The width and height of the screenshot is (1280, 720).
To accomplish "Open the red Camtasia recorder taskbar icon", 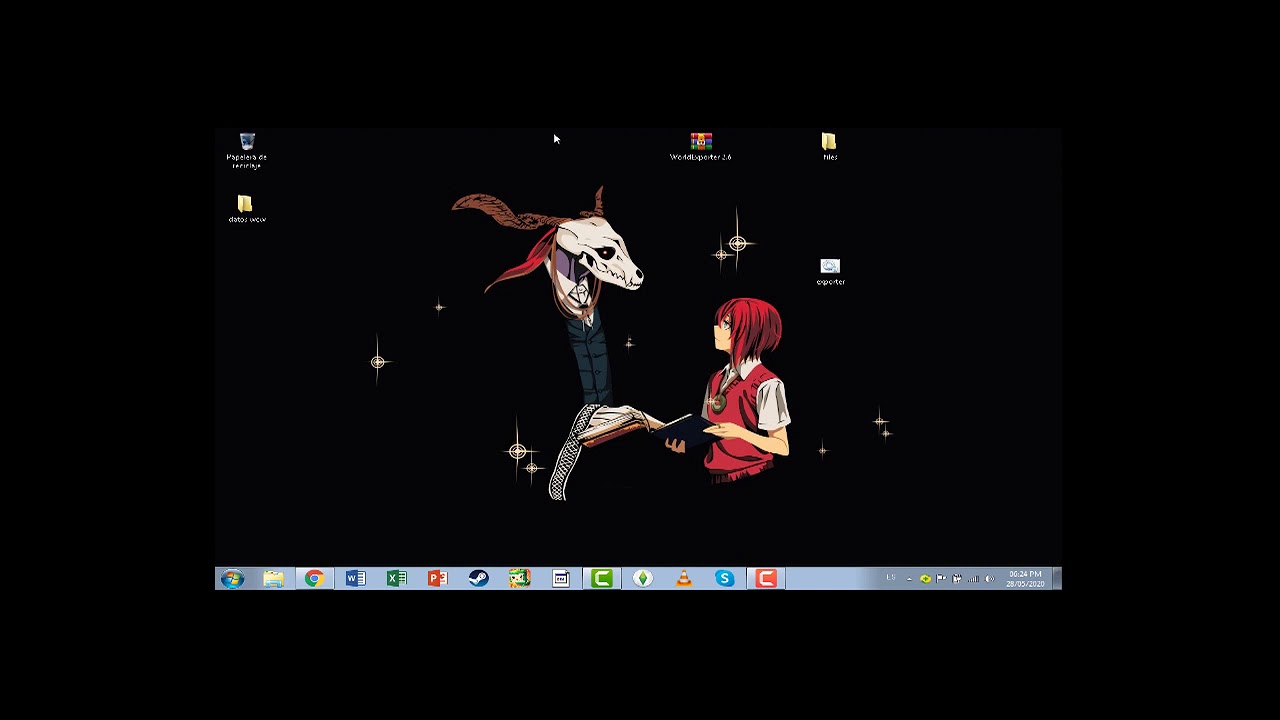I will [x=765, y=579].
